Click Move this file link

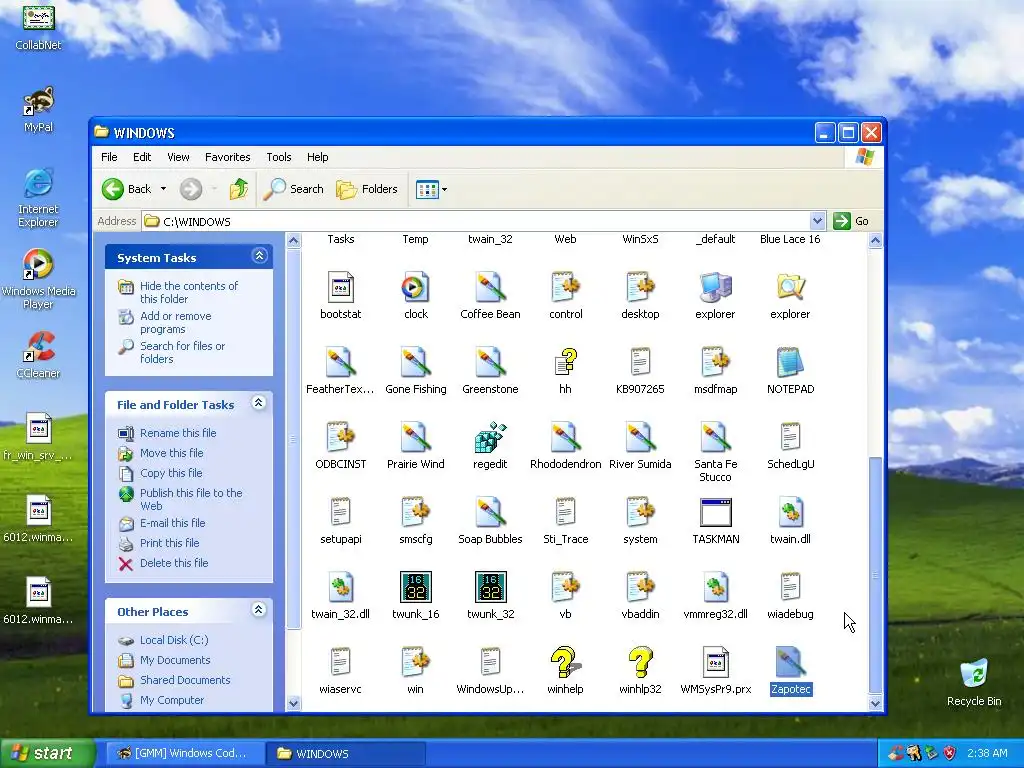click(171, 453)
